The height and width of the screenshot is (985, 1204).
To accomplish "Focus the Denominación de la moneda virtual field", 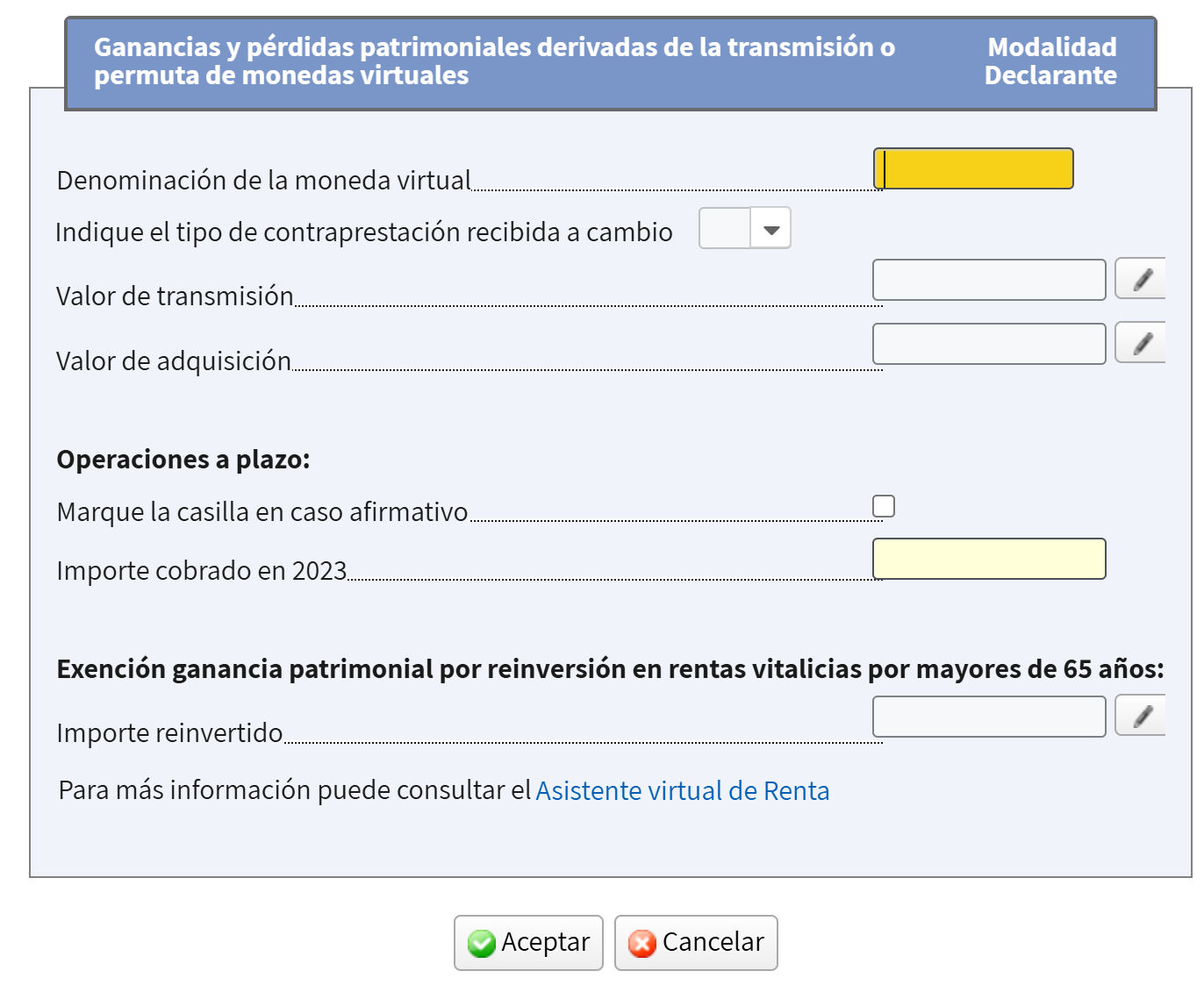I will tap(973, 168).
